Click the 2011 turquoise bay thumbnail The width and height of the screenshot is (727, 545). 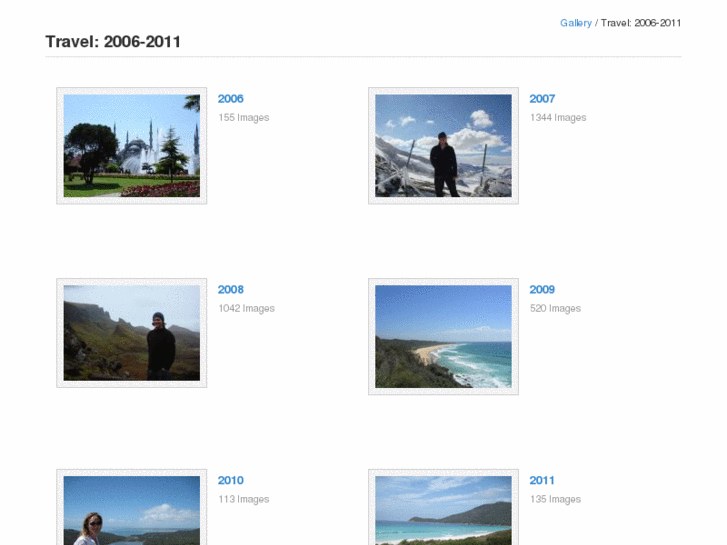pos(443,507)
